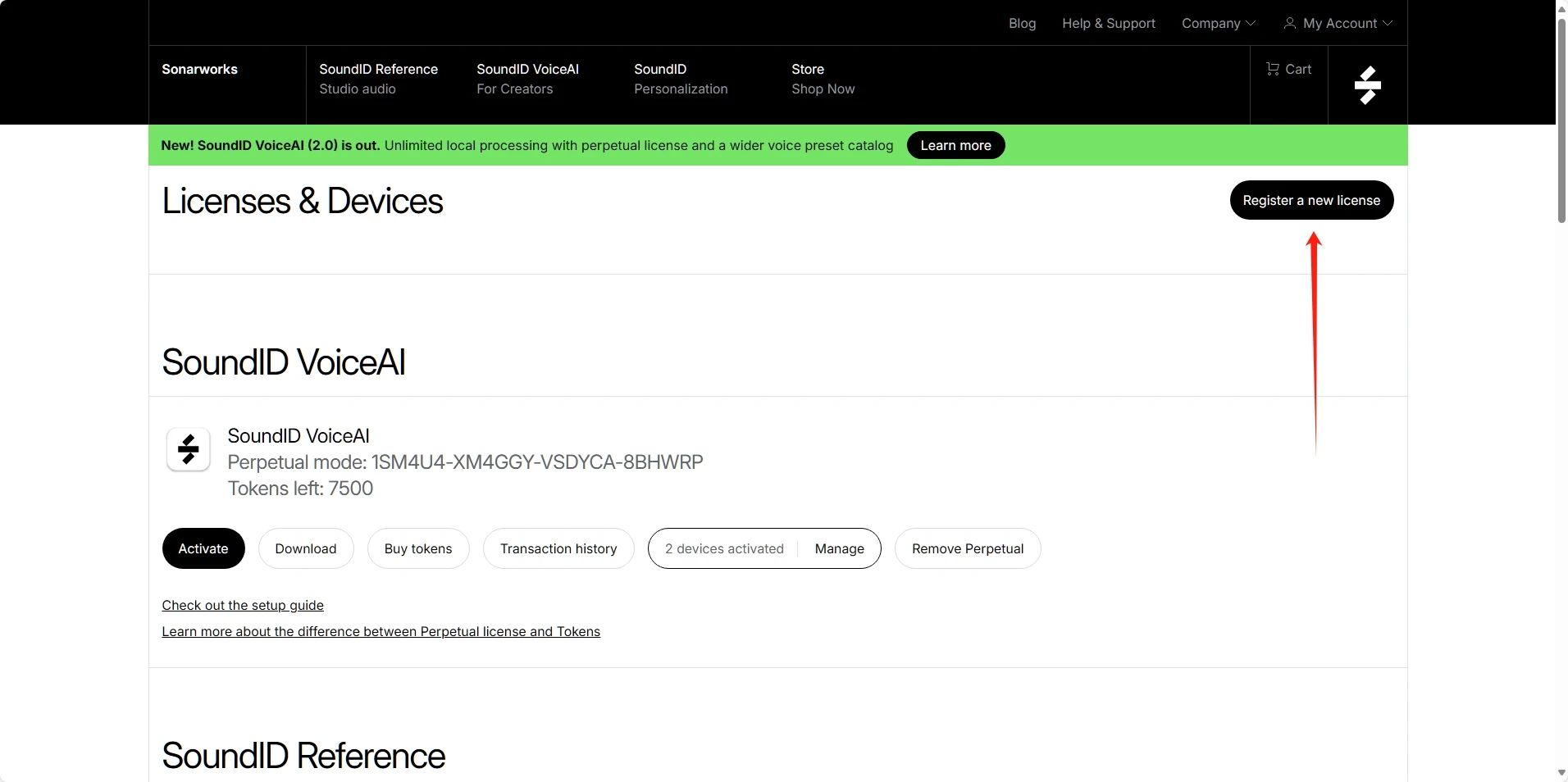
Task: Click the Sonarworks logo icon in header
Action: [x=1367, y=85]
